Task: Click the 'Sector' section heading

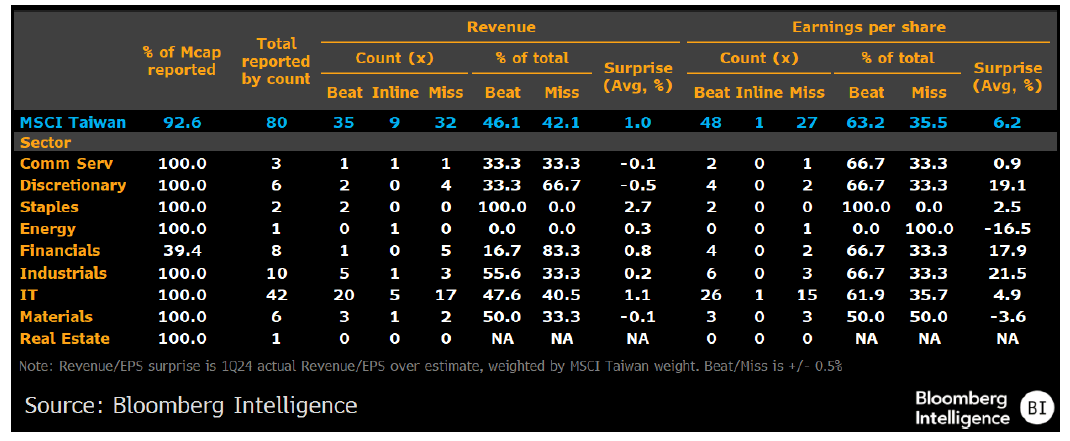Action: 46,143
